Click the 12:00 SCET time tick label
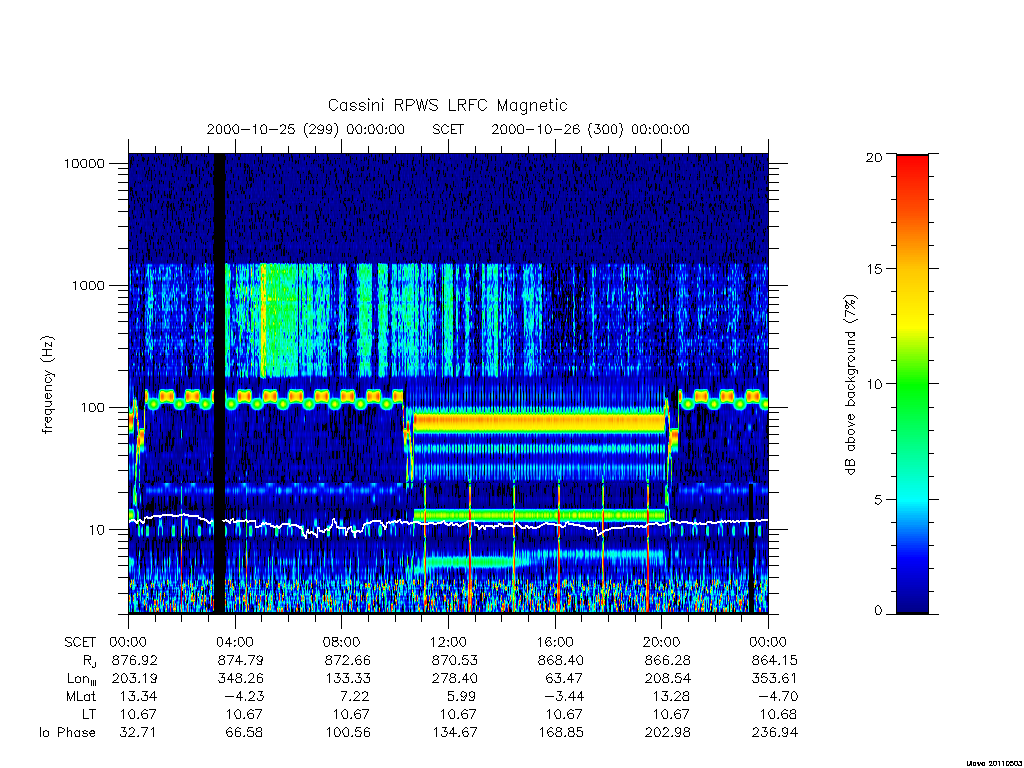This screenshot has height=768, width=1024. click(x=448, y=642)
